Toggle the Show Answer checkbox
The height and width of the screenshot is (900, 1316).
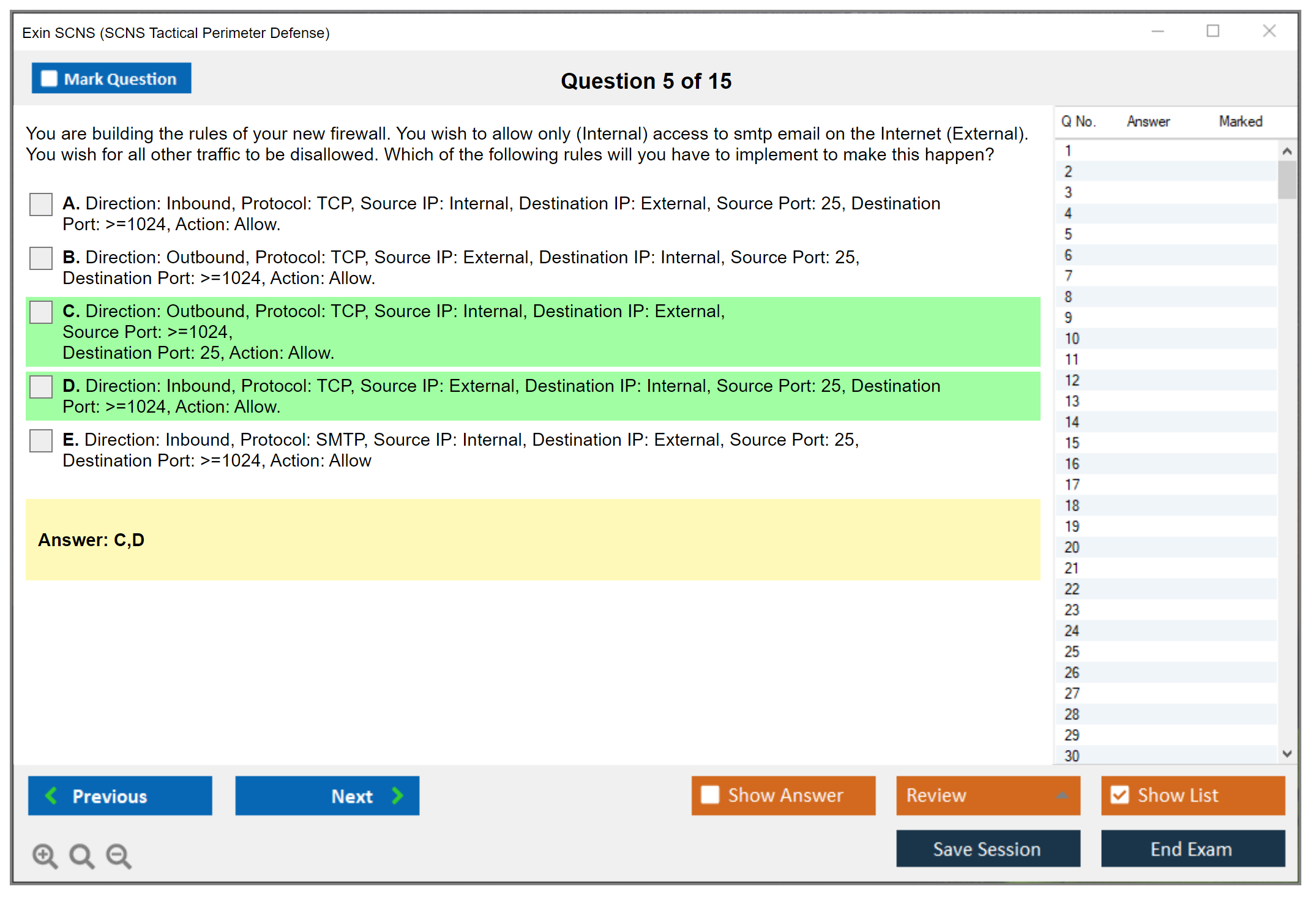710,795
